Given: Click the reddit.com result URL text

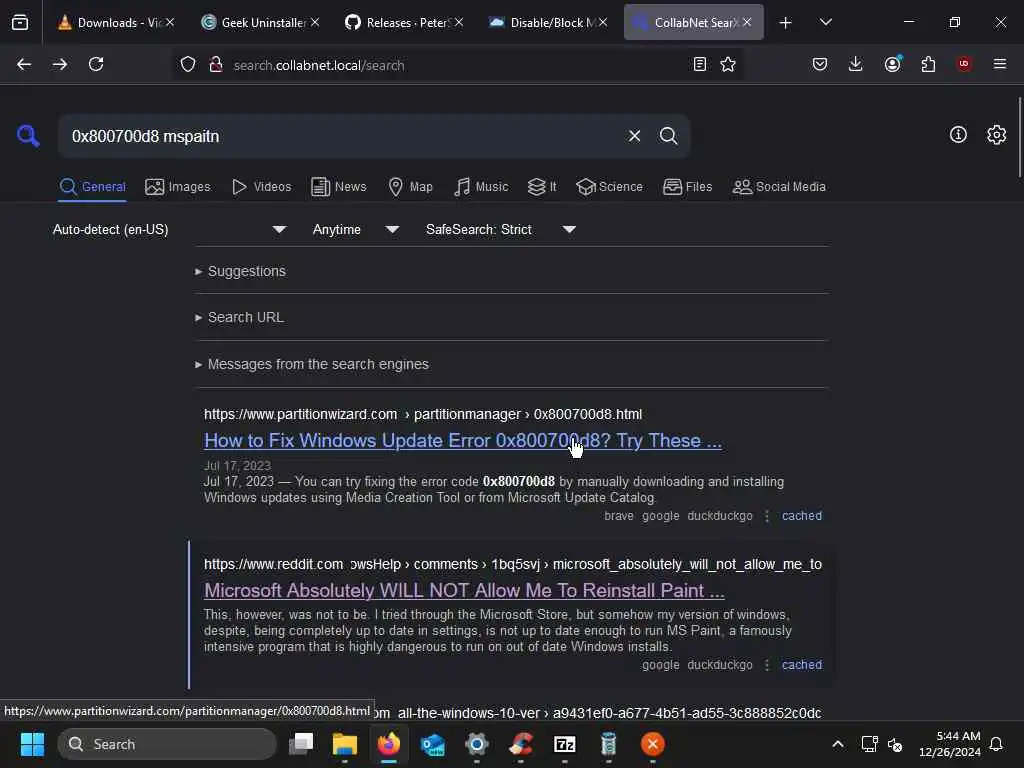Looking at the screenshot, I should (x=513, y=564).
